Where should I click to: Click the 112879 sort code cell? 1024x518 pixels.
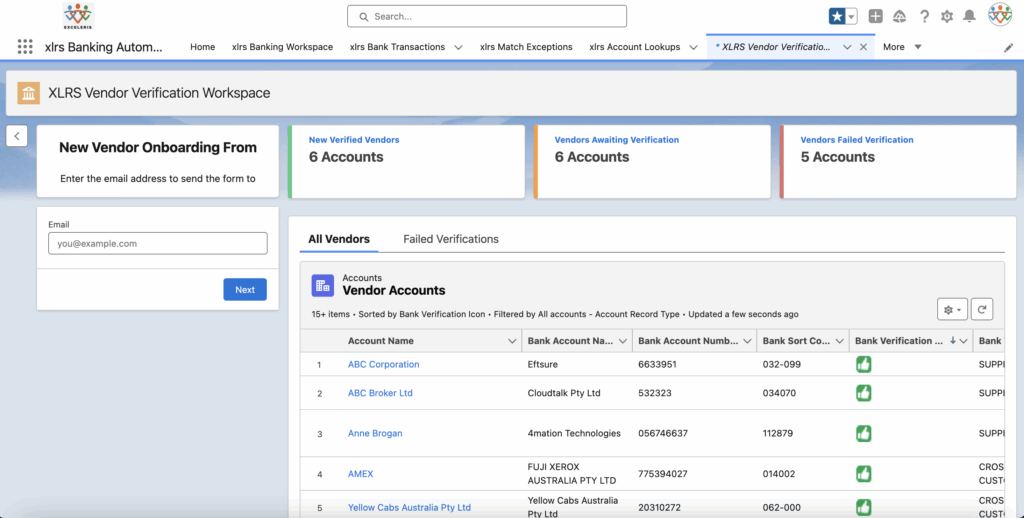click(x=778, y=433)
